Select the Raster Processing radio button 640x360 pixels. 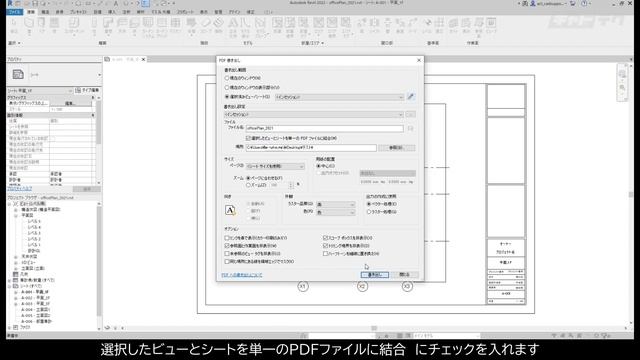pos(369,212)
